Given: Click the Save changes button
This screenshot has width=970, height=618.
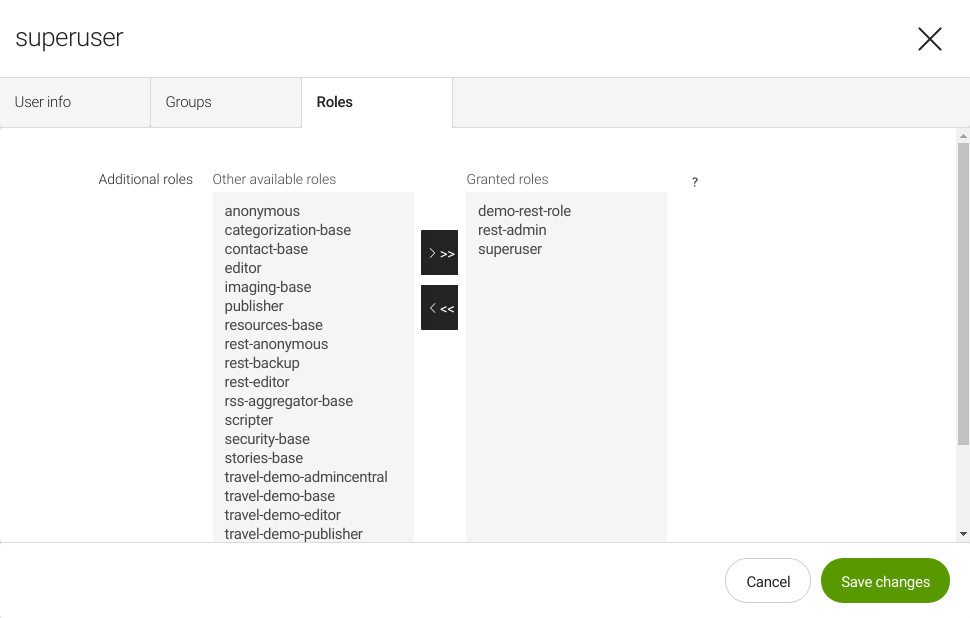Looking at the screenshot, I should point(884,581).
